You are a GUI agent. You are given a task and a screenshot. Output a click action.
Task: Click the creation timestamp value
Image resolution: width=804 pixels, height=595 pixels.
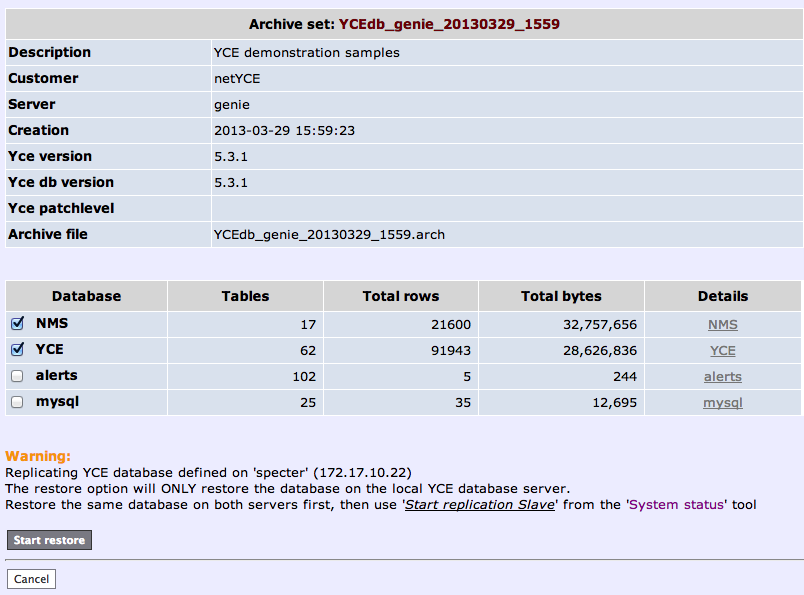285,131
